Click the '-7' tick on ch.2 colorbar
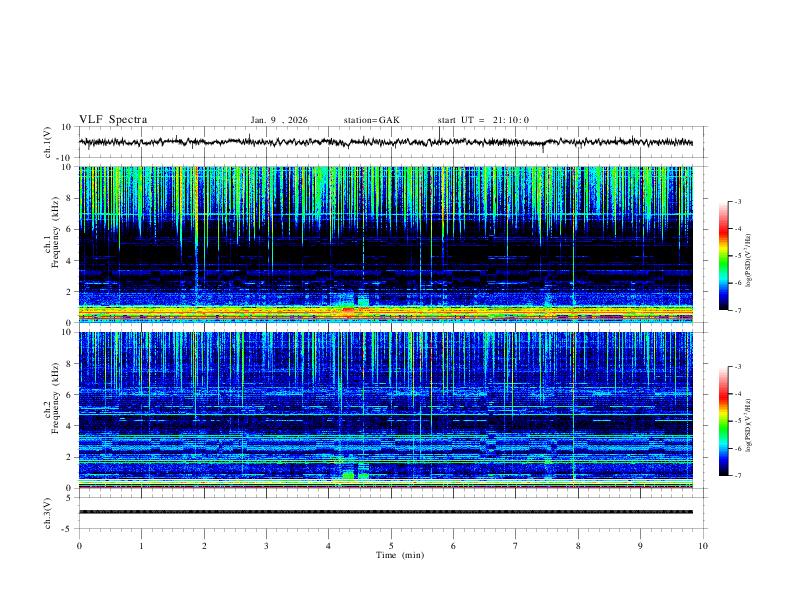This screenshot has height=612, width=792. pyautogui.click(x=738, y=476)
